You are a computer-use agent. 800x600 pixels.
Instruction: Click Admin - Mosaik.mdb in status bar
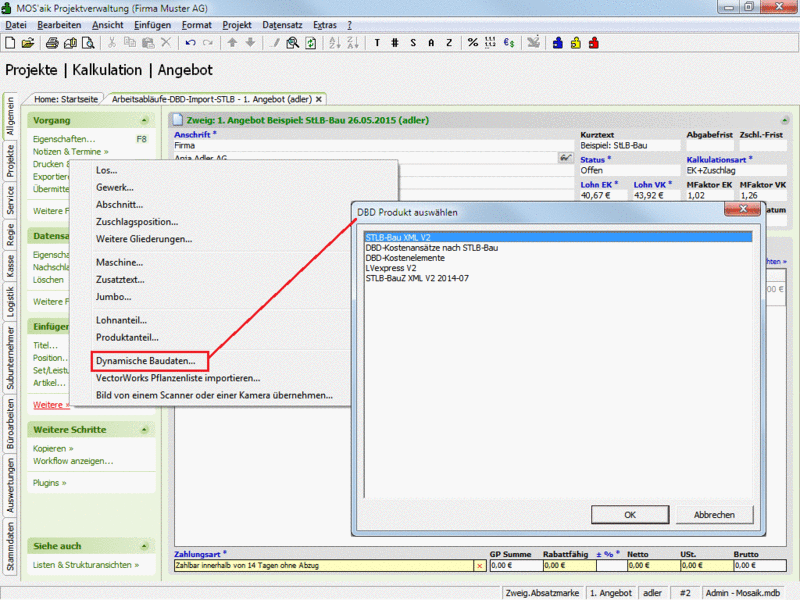point(743,593)
